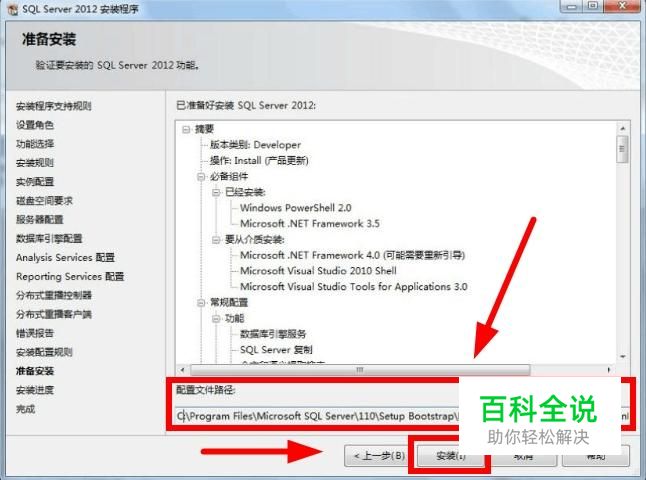The image size is (646, 480).
Task: Click the scroll-right arrow of summary tree
Action: point(609,370)
